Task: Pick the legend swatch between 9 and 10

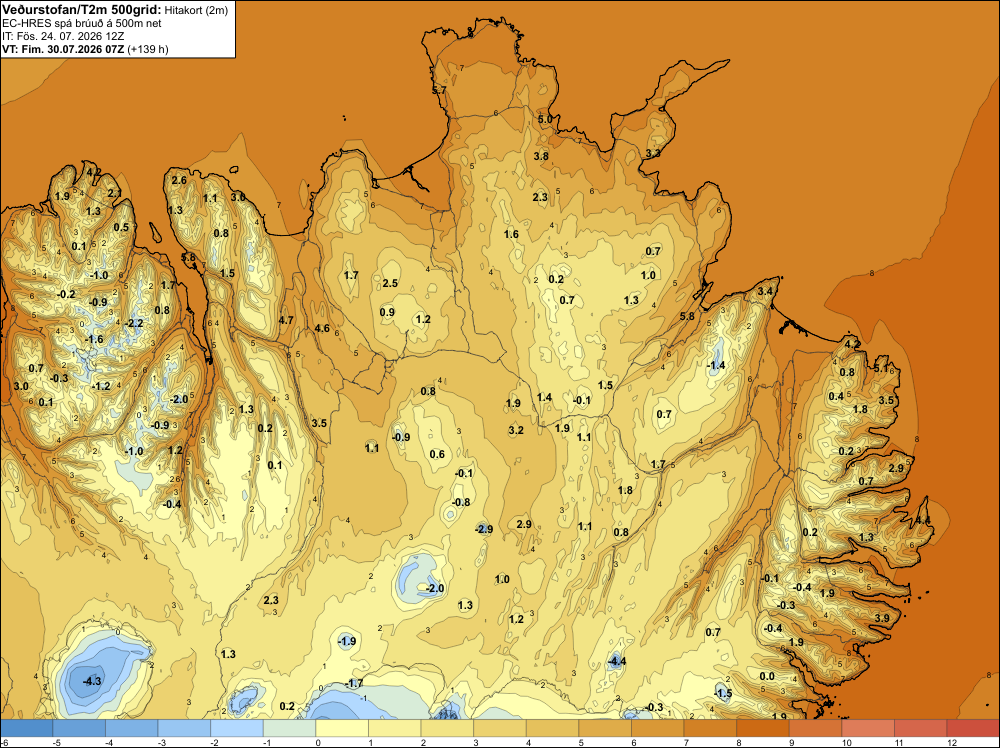Action: (x=816, y=728)
